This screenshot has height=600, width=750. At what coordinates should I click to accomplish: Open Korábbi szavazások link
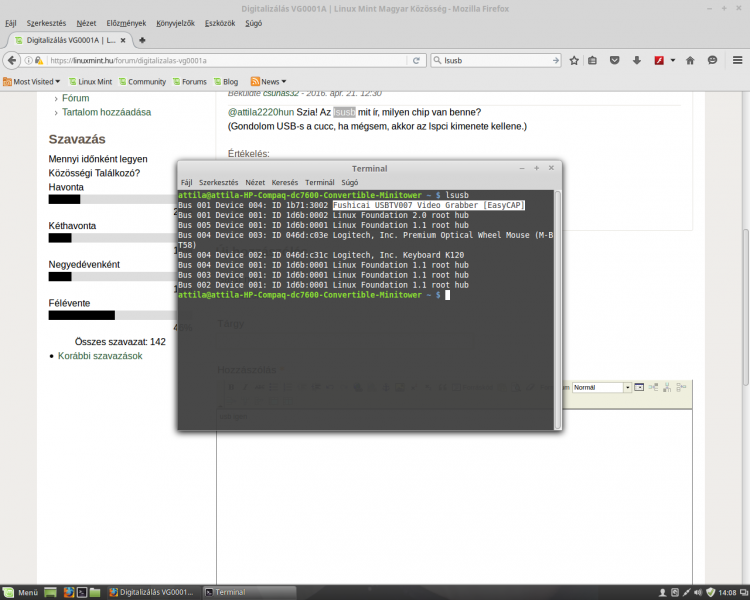[100, 356]
